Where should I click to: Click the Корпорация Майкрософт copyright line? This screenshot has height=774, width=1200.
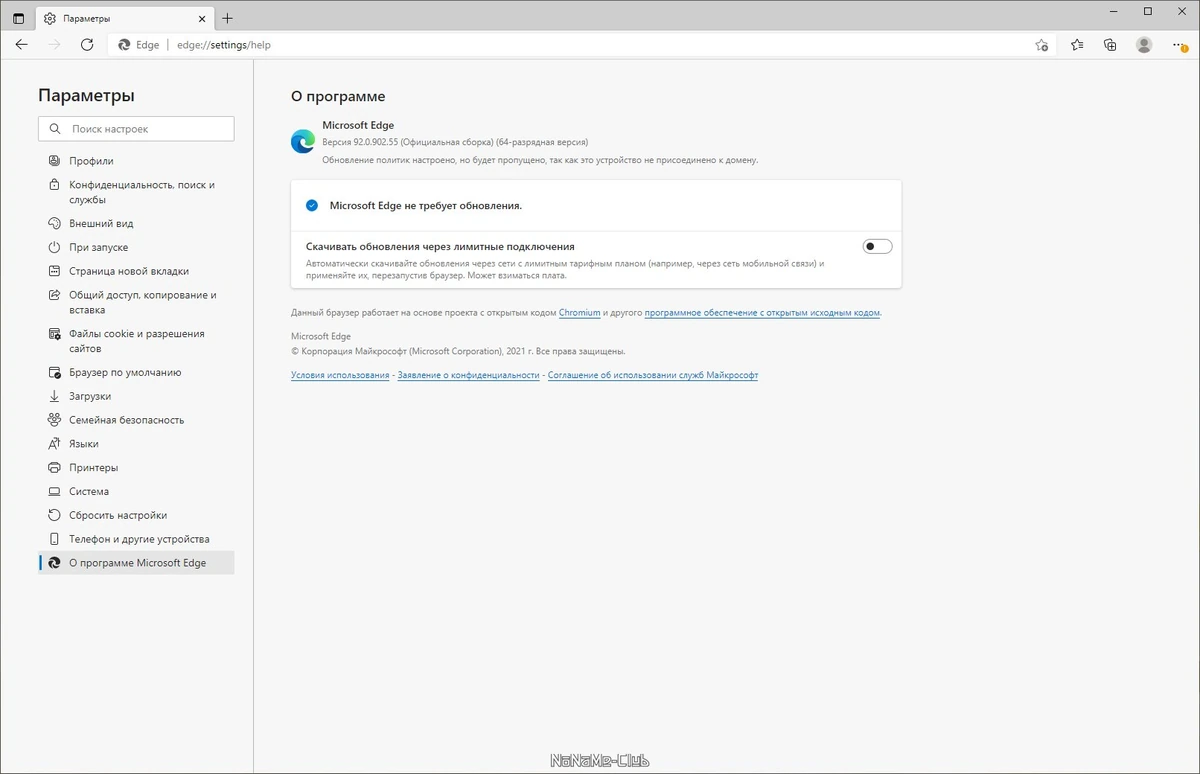(458, 352)
